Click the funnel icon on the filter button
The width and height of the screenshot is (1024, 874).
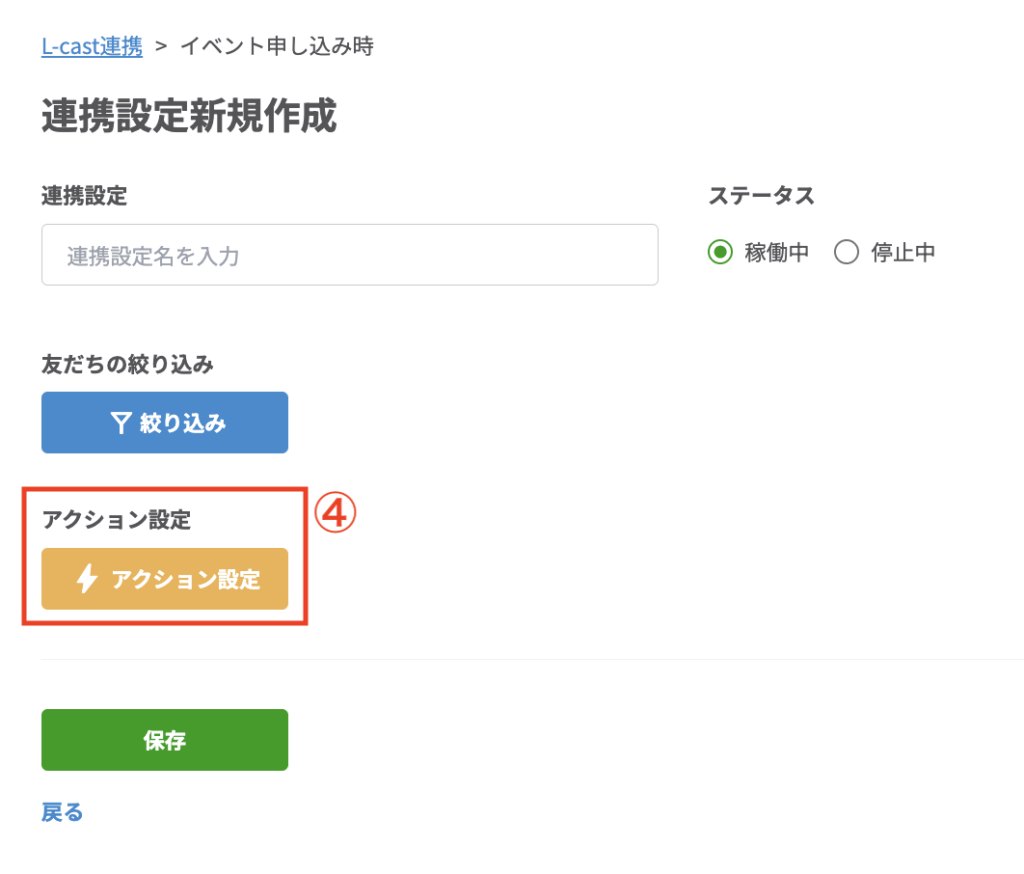click(120, 423)
